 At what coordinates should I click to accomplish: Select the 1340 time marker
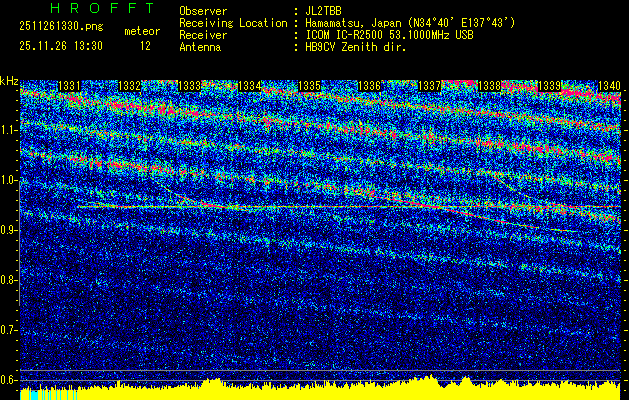point(608,87)
